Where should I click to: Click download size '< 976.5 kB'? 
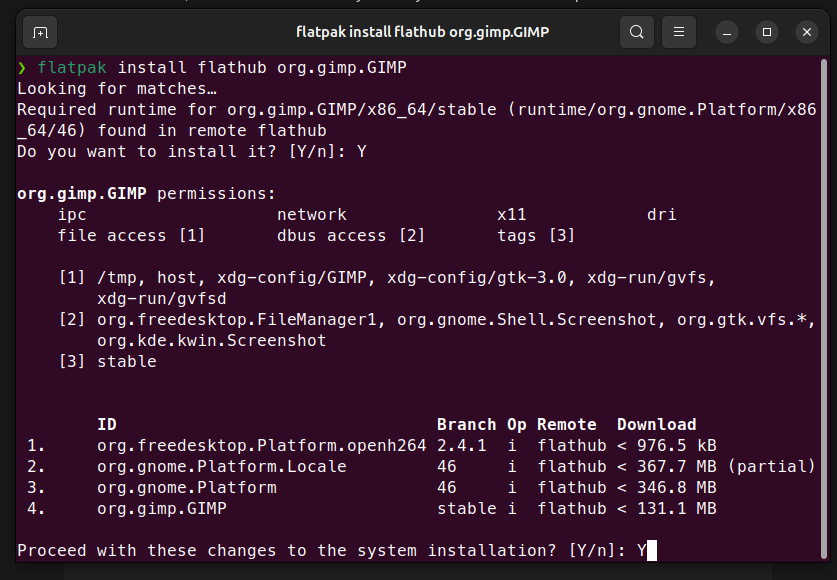tap(667, 446)
